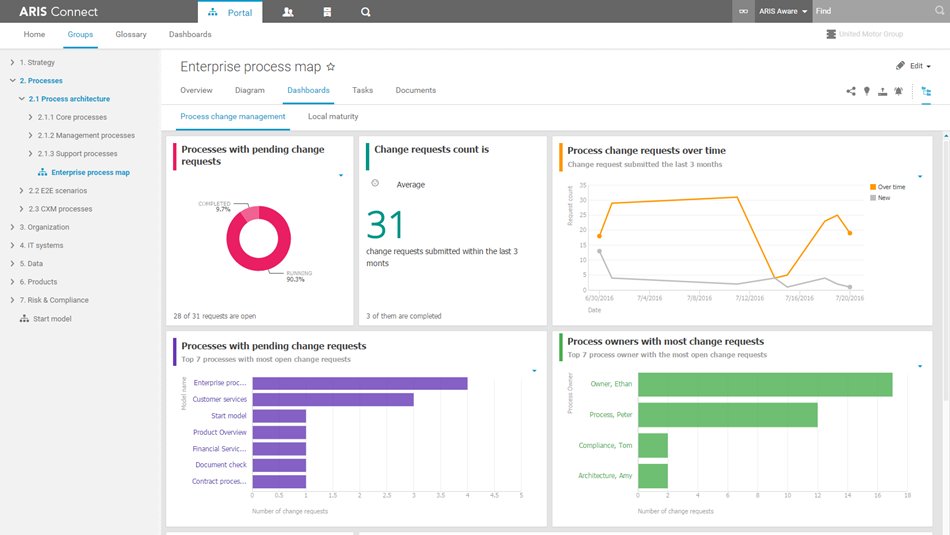Open dropdown arrow on process owners chart
This screenshot has height=535, width=950.
point(920,366)
